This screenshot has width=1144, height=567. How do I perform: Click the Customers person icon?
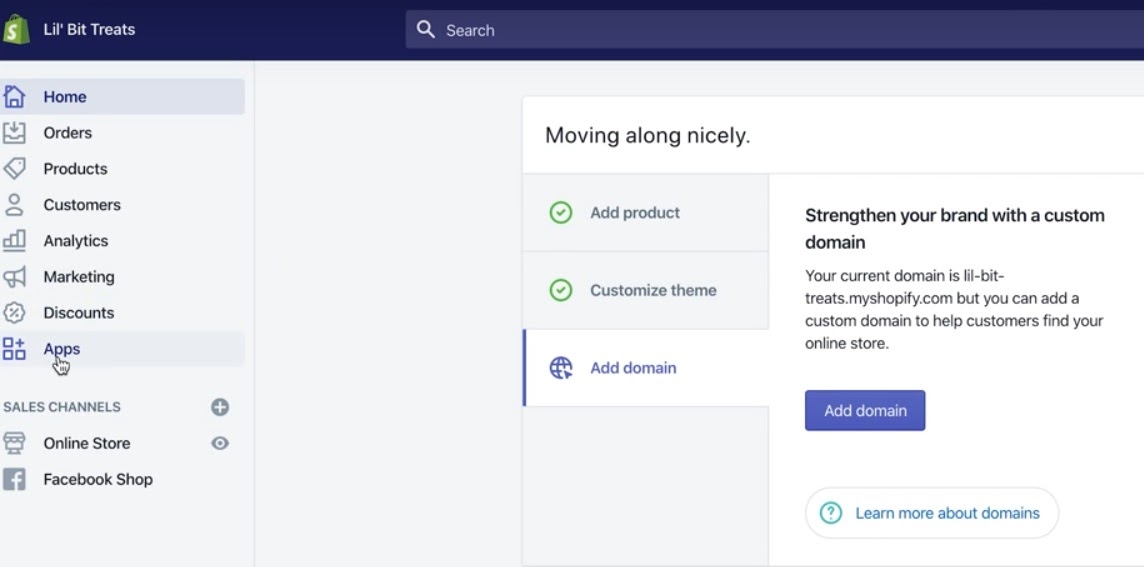pyautogui.click(x=14, y=205)
